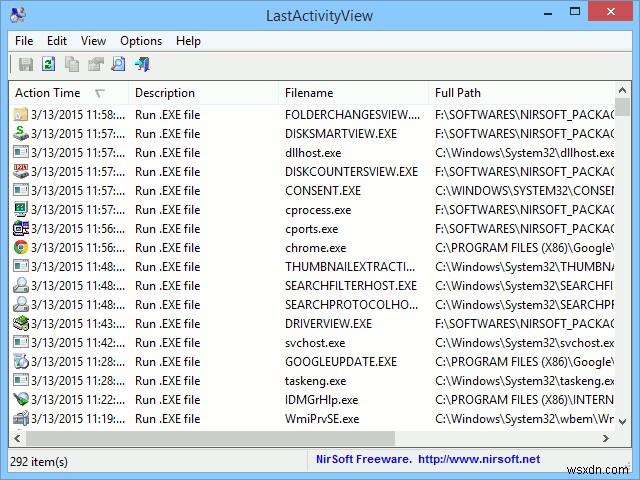
Task: Click vertical scrollbar up arrow
Action: 622,90
